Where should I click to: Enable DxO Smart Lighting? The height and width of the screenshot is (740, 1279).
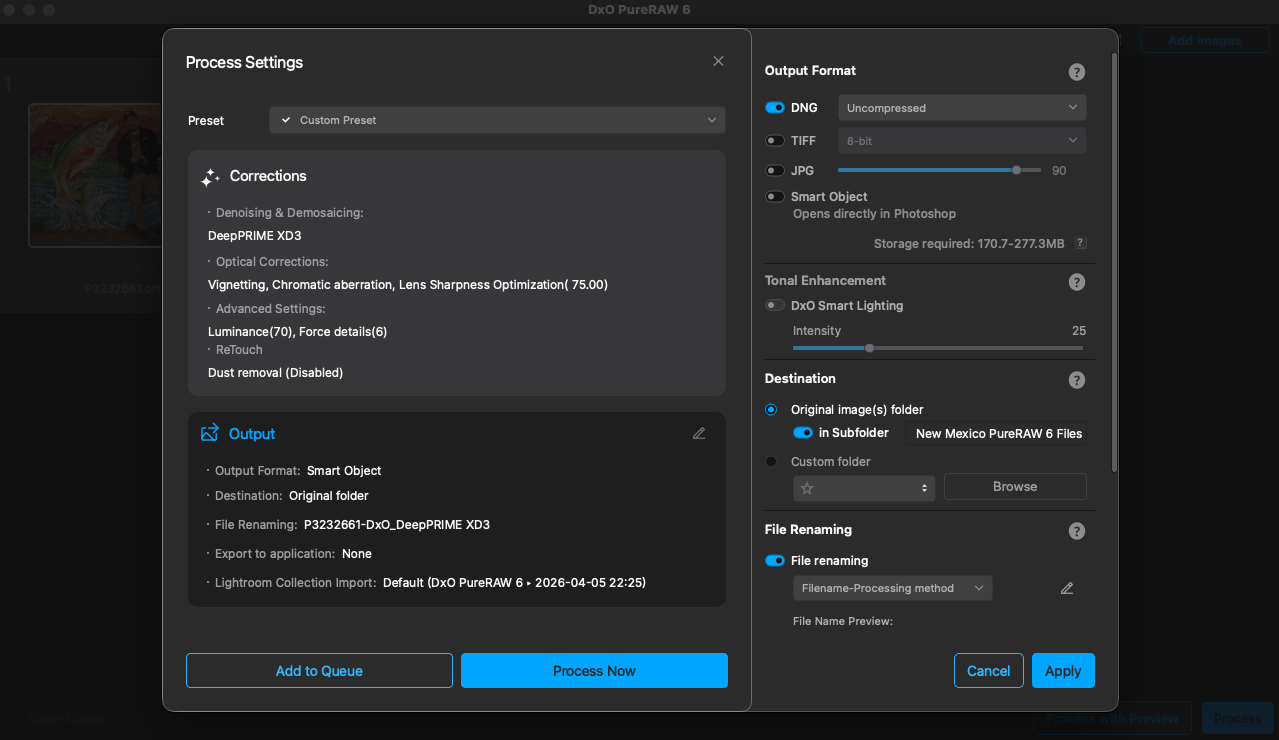774,304
